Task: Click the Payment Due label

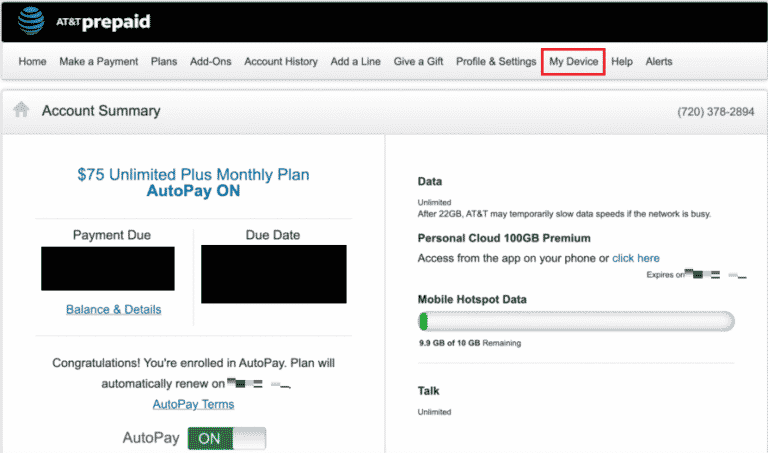Action: (x=112, y=235)
